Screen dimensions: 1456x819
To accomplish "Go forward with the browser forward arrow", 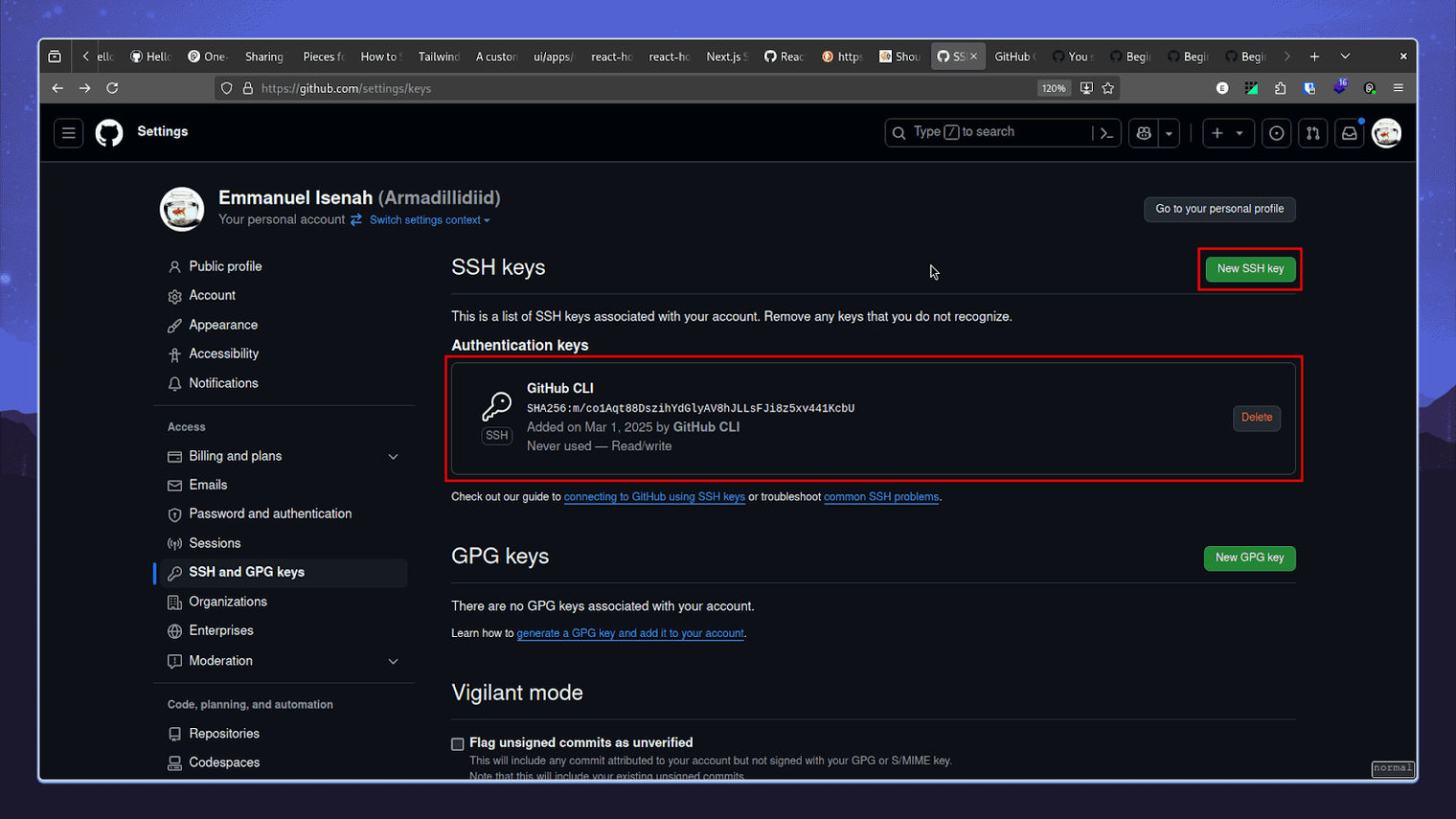I will coord(84,88).
